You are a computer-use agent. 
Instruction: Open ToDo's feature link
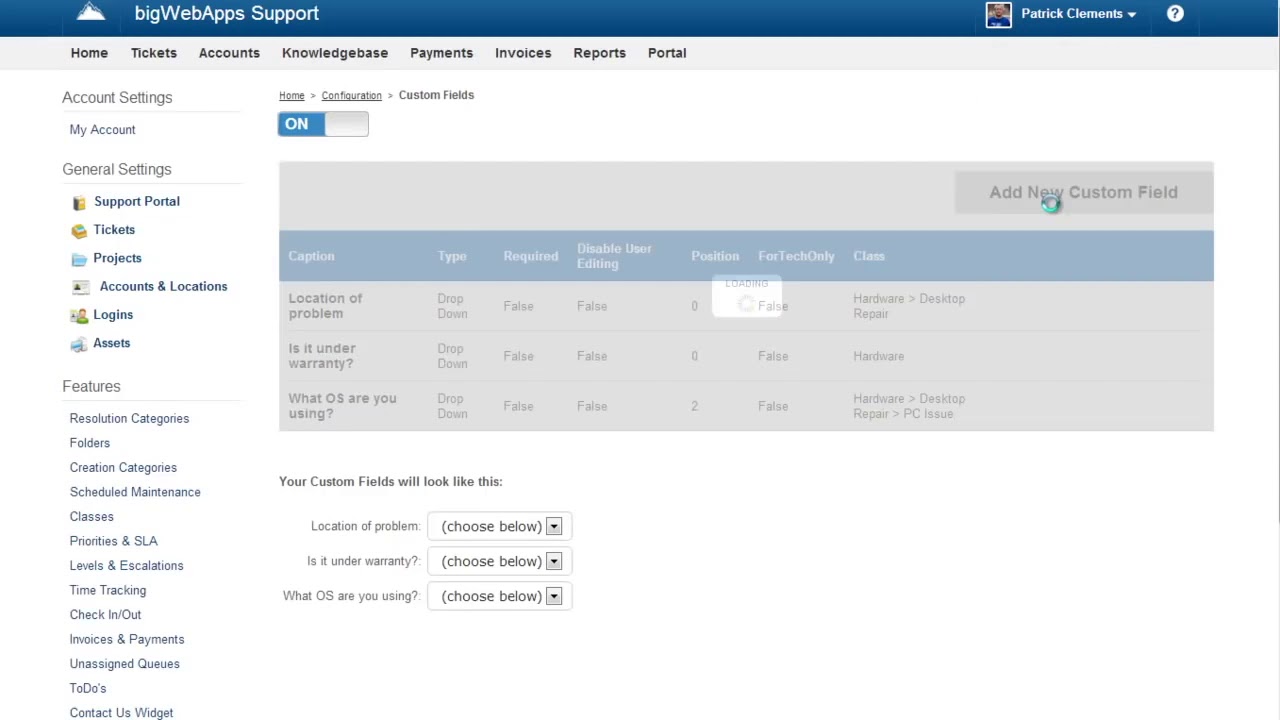(88, 688)
